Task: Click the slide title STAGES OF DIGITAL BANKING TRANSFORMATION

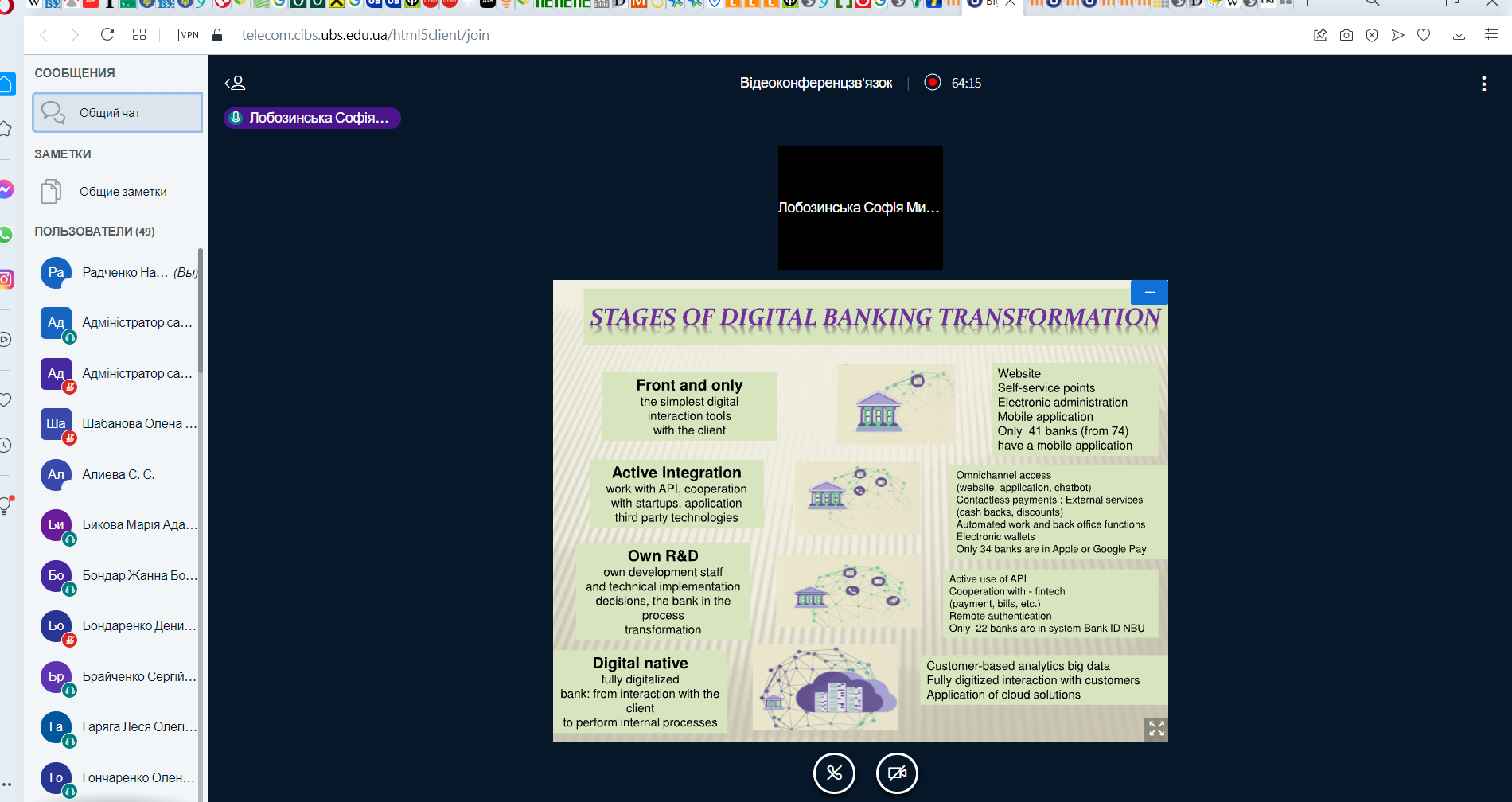Action: [875, 317]
